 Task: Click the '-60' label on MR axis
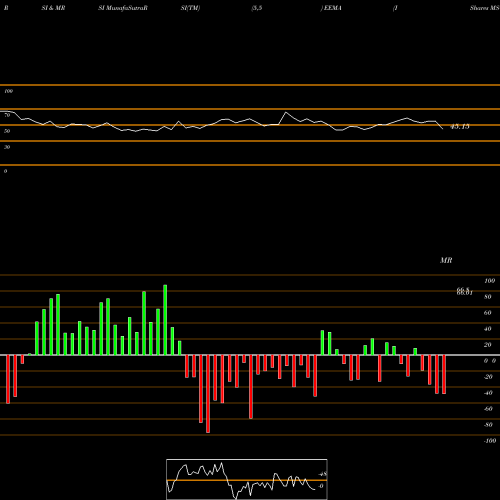click(x=488, y=409)
